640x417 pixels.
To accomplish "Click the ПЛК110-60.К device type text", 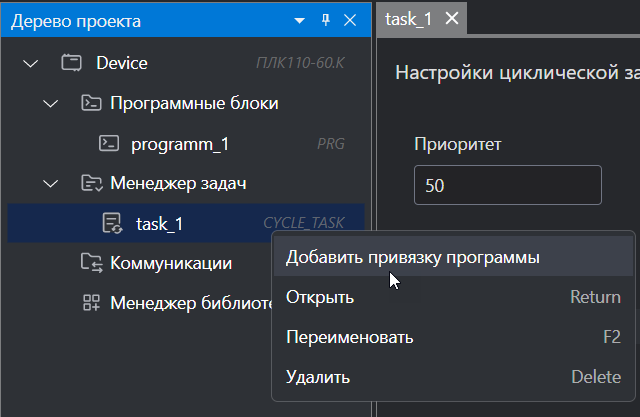I will click(300, 63).
